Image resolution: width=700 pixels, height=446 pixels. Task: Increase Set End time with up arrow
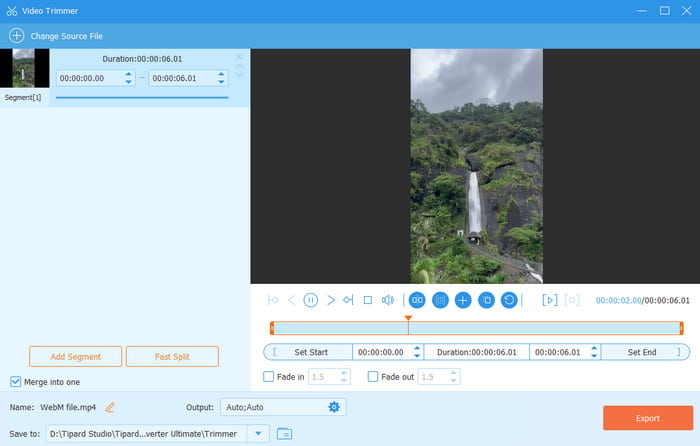(594, 348)
